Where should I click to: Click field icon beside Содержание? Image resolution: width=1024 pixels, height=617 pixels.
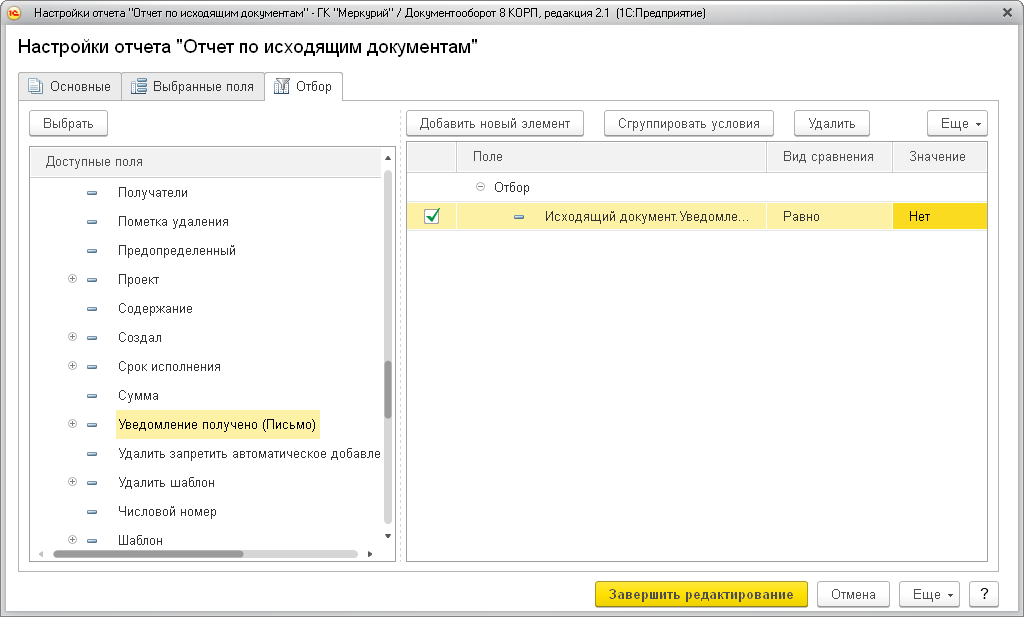point(92,309)
